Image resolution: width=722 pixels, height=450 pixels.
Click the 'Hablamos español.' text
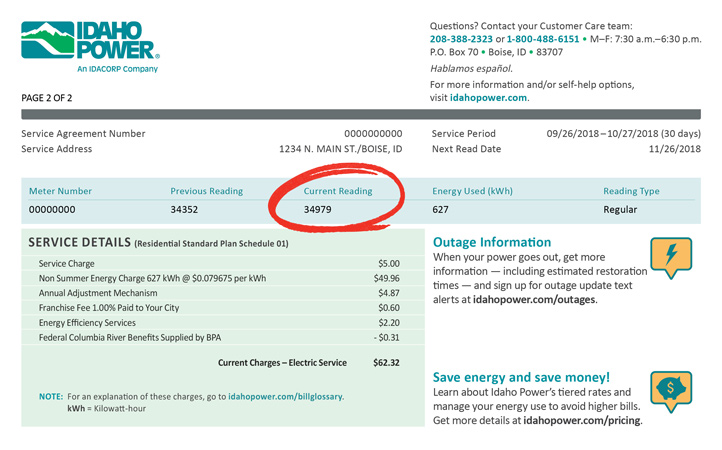pyautogui.click(x=471, y=69)
